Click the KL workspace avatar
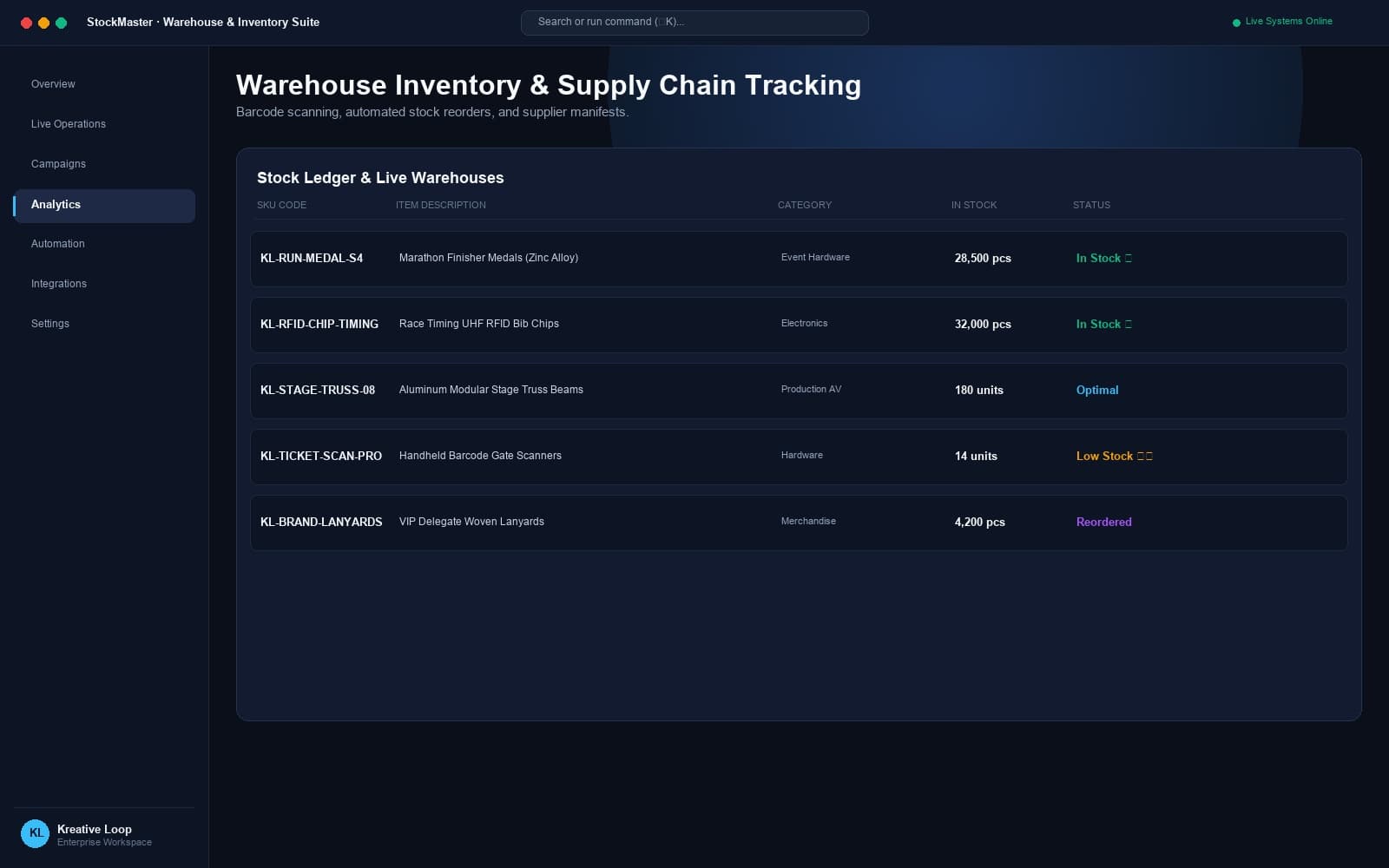Viewport: 1389px width, 868px height. click(x=36, y=833)
